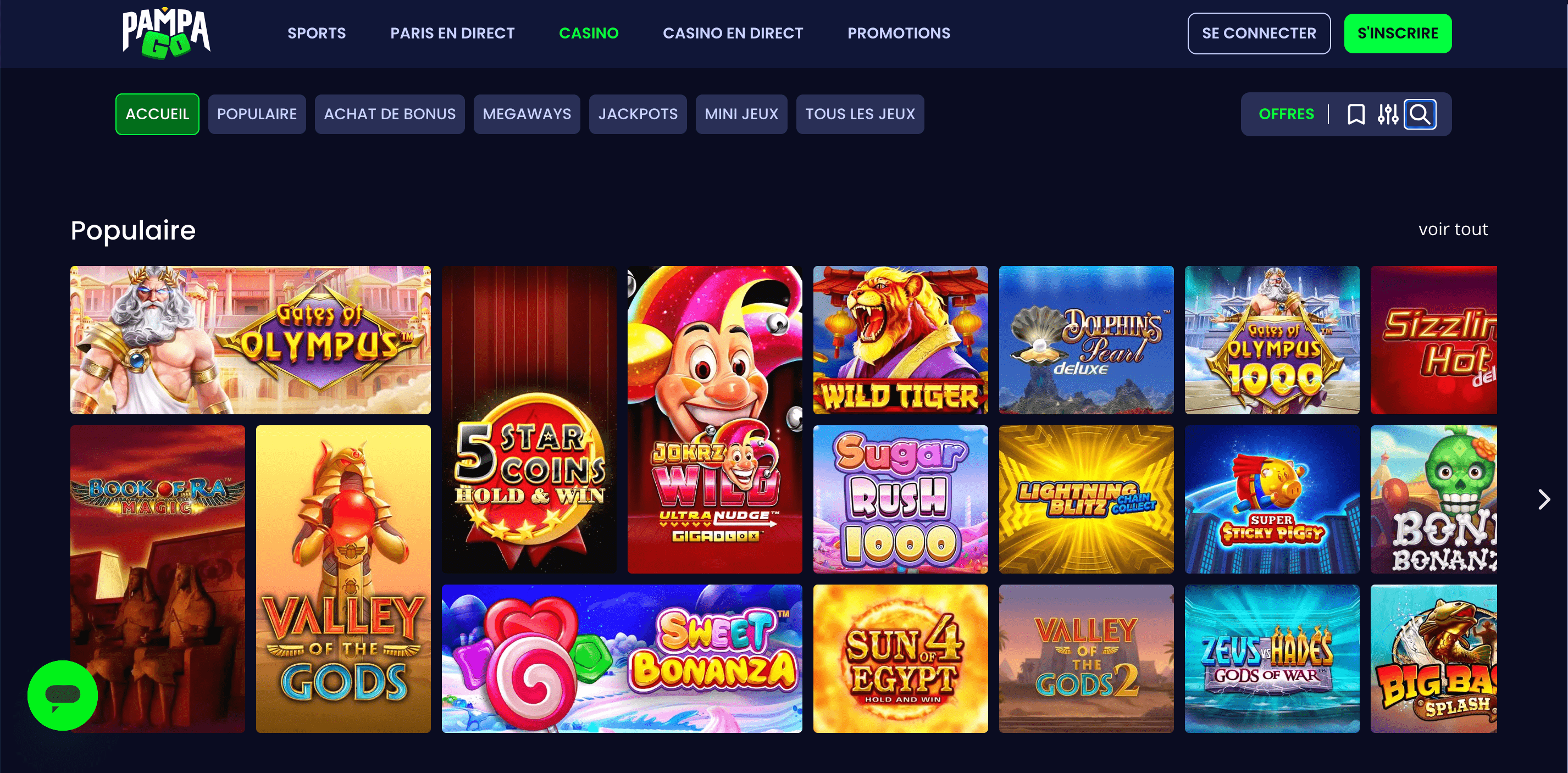Image resolution: width=1568 pixels, height=773 pixels.
Task: Open the green live chat bubble
Action: pos(63,695)
